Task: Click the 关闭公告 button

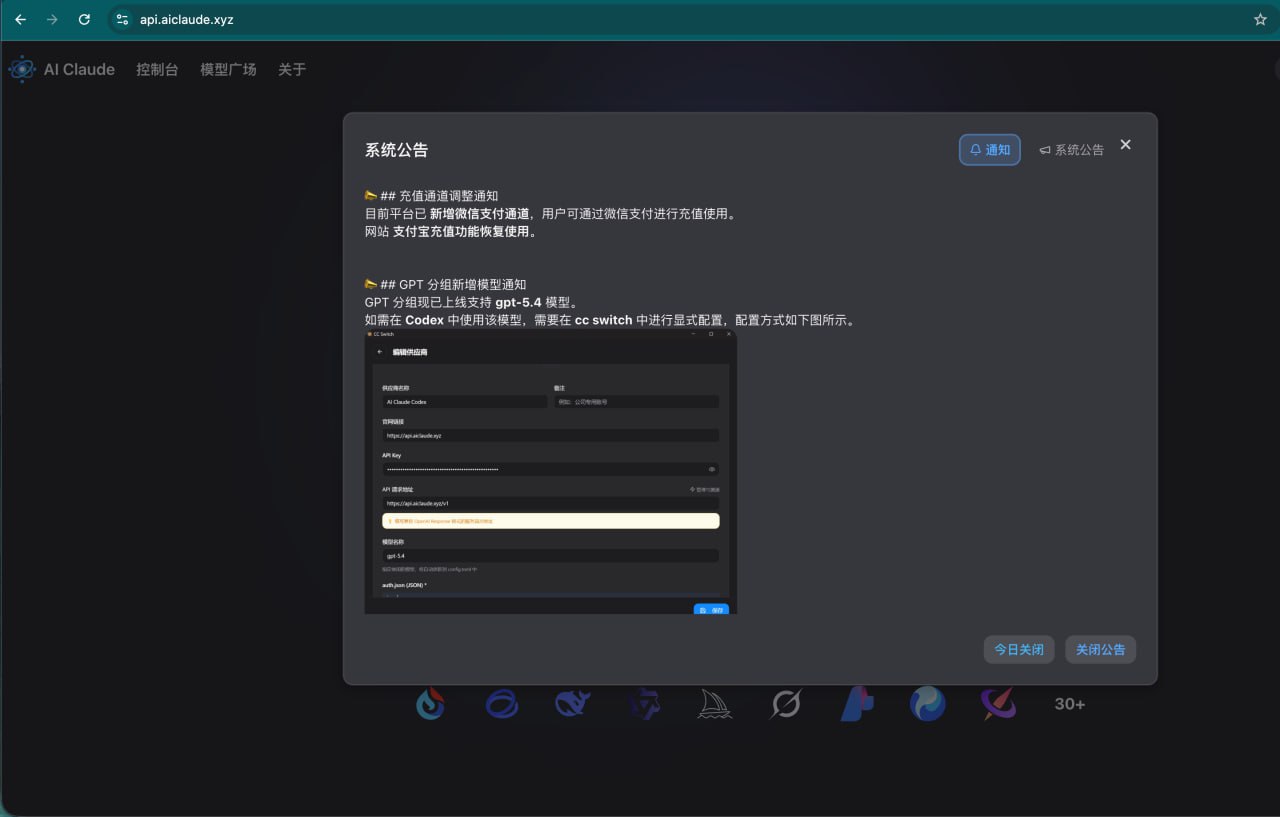Action: 1100,649
